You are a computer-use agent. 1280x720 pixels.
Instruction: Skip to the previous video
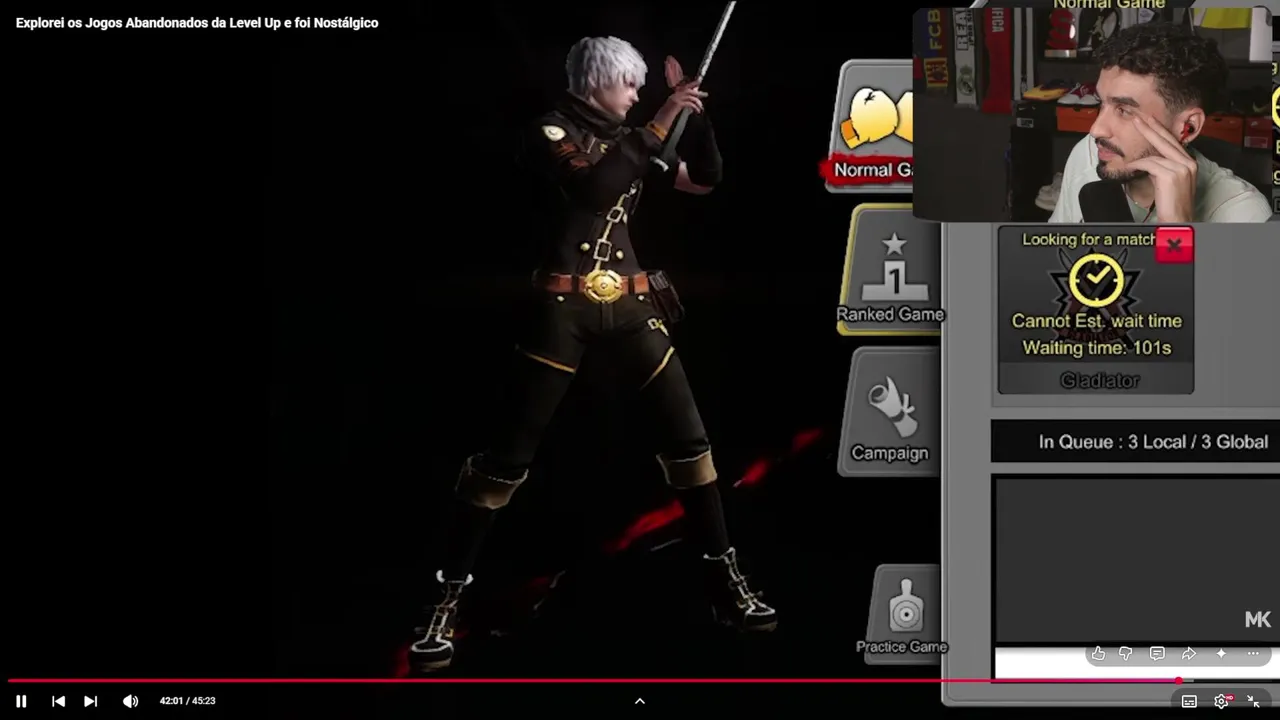58,701
